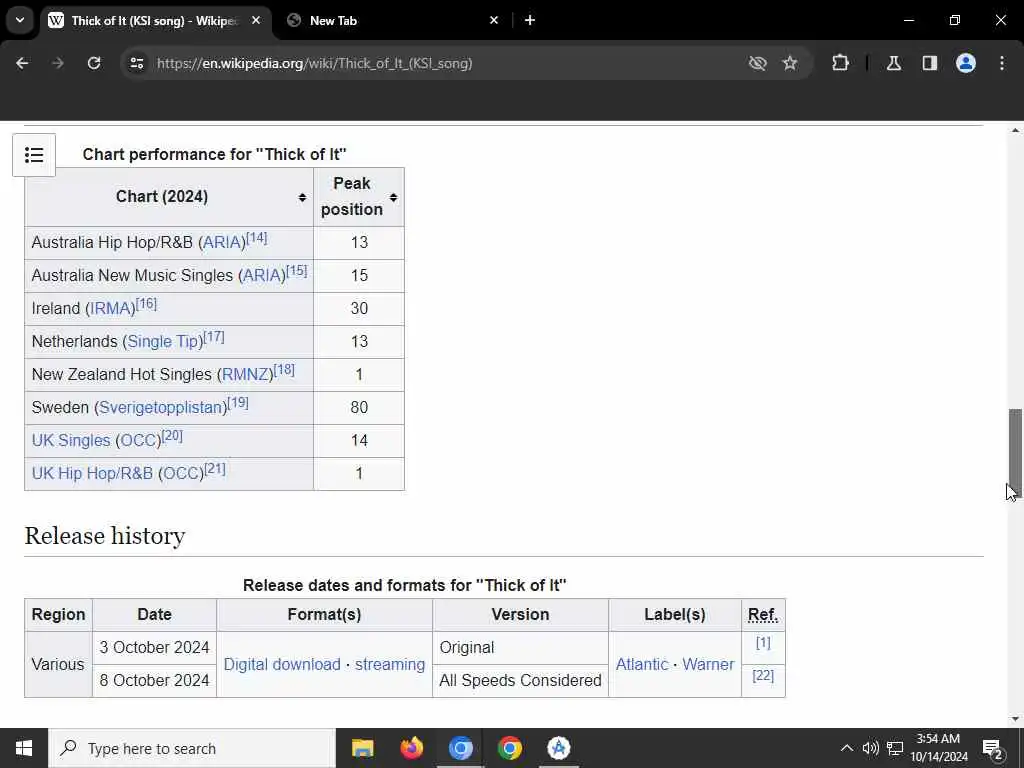Open OCC link in UK Hip Hop/R&B row
The width and height of the screenshot is (1024, 768).
coord(182,473)
